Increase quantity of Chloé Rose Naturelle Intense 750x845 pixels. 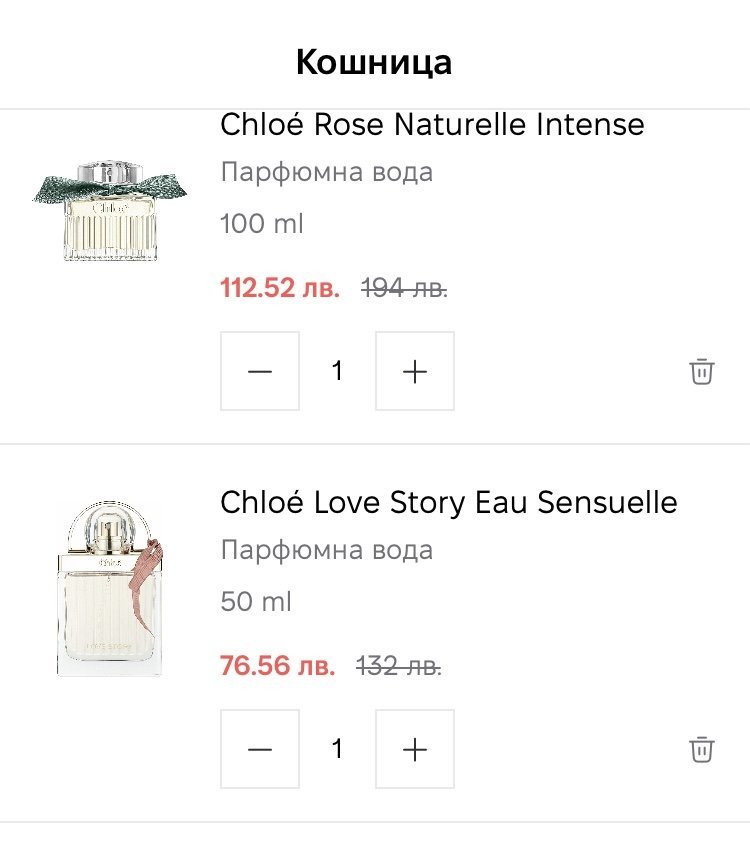[x=414, y=371]
